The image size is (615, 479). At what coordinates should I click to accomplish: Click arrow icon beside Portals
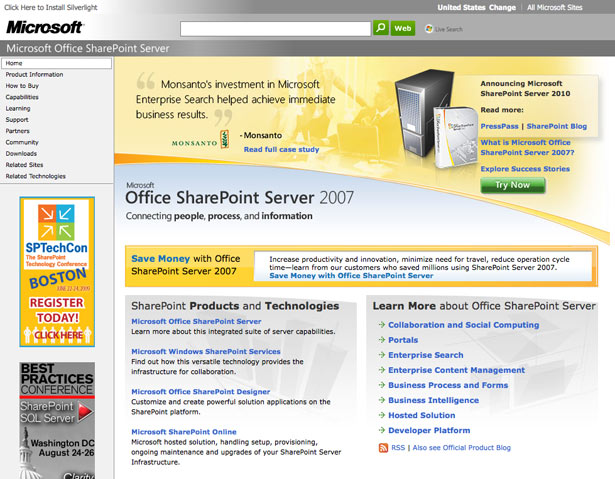point(382,340)
